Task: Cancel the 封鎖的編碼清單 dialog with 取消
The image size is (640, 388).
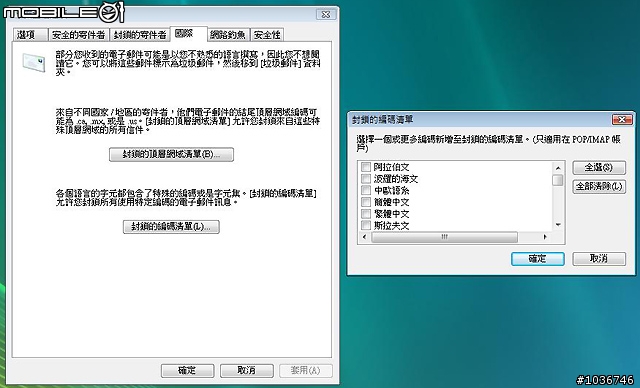Action: pos(599,259)
